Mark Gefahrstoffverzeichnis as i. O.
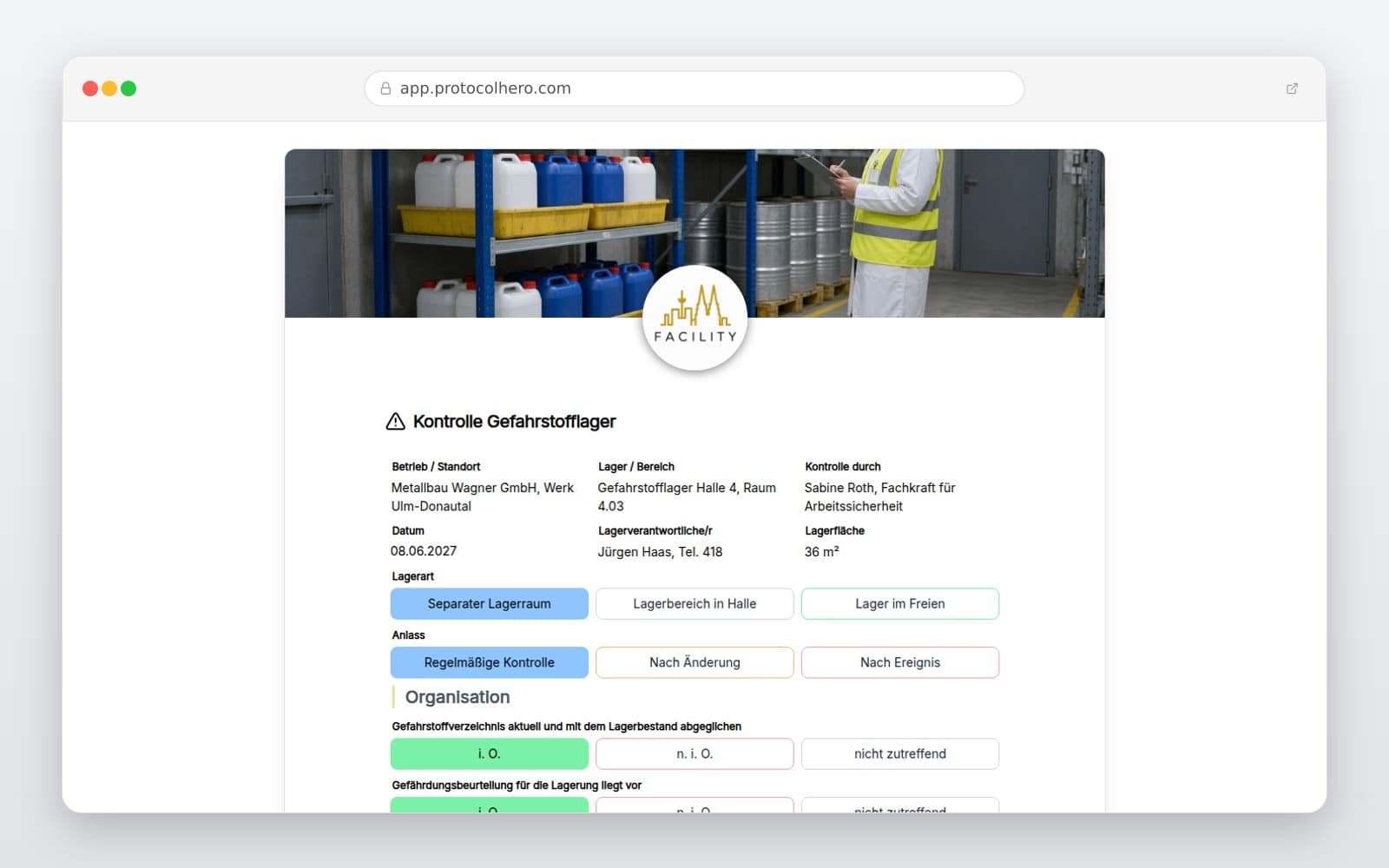 point(490,754)
